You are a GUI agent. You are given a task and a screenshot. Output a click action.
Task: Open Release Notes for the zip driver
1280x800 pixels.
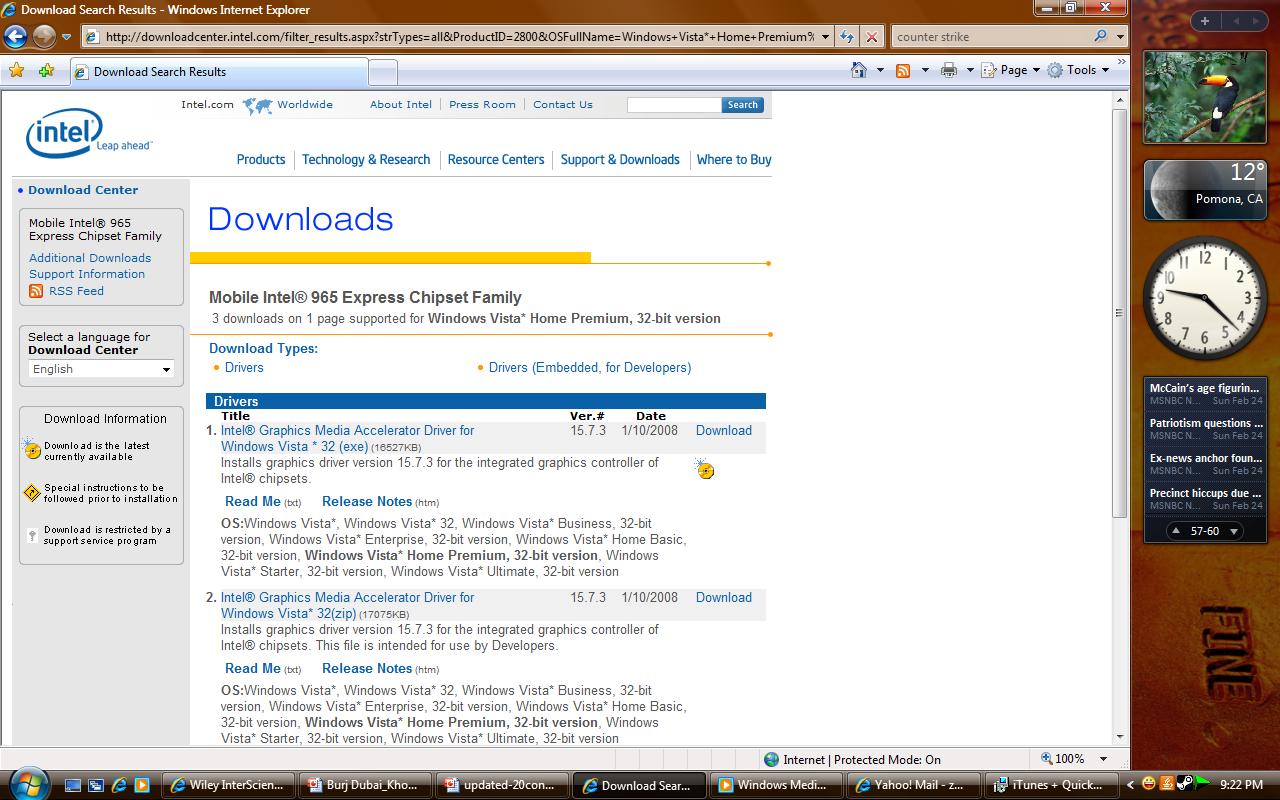(367, 668)
